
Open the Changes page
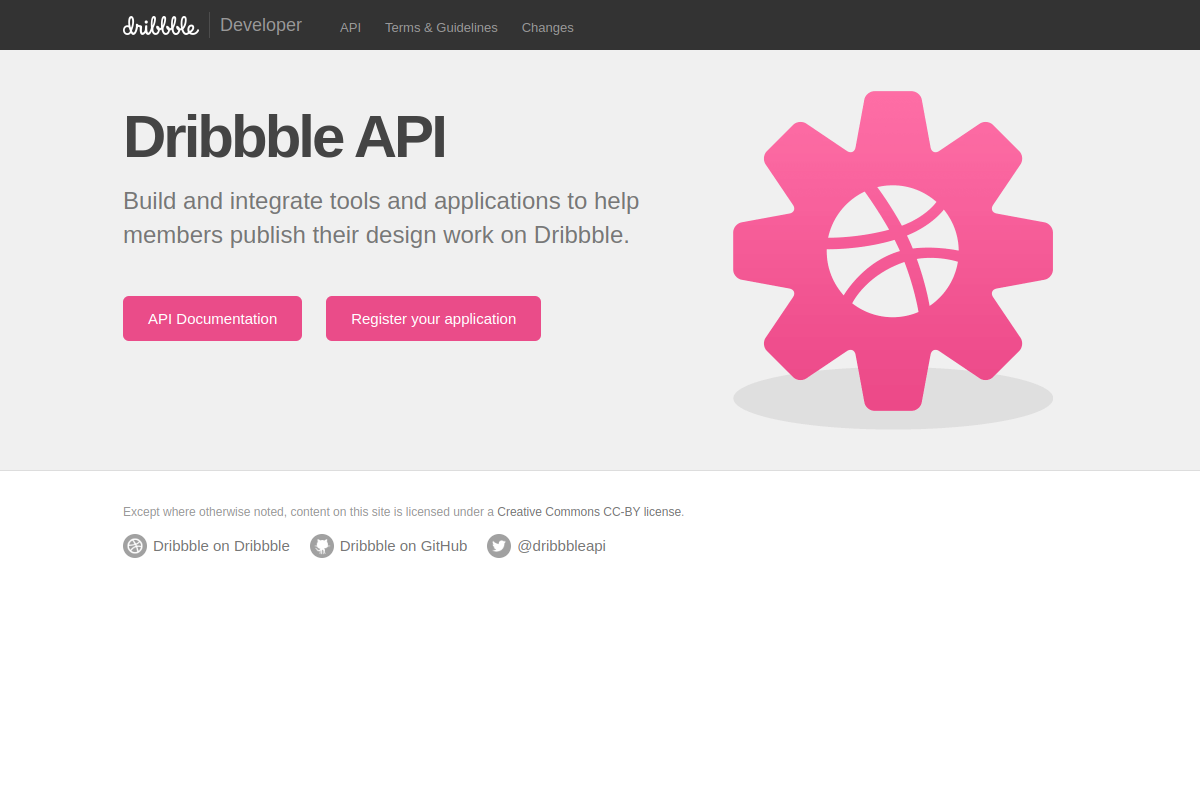click(x=548, y=28)
